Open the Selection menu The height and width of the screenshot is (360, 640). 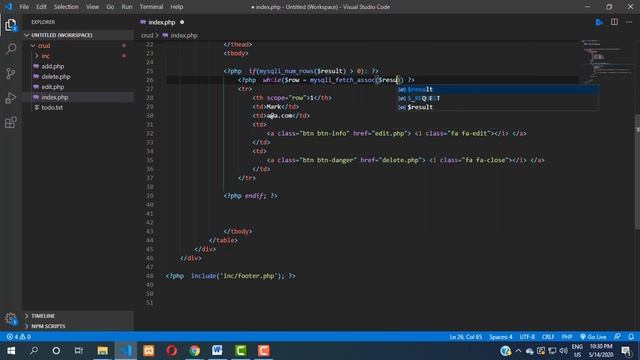[66, 7]
